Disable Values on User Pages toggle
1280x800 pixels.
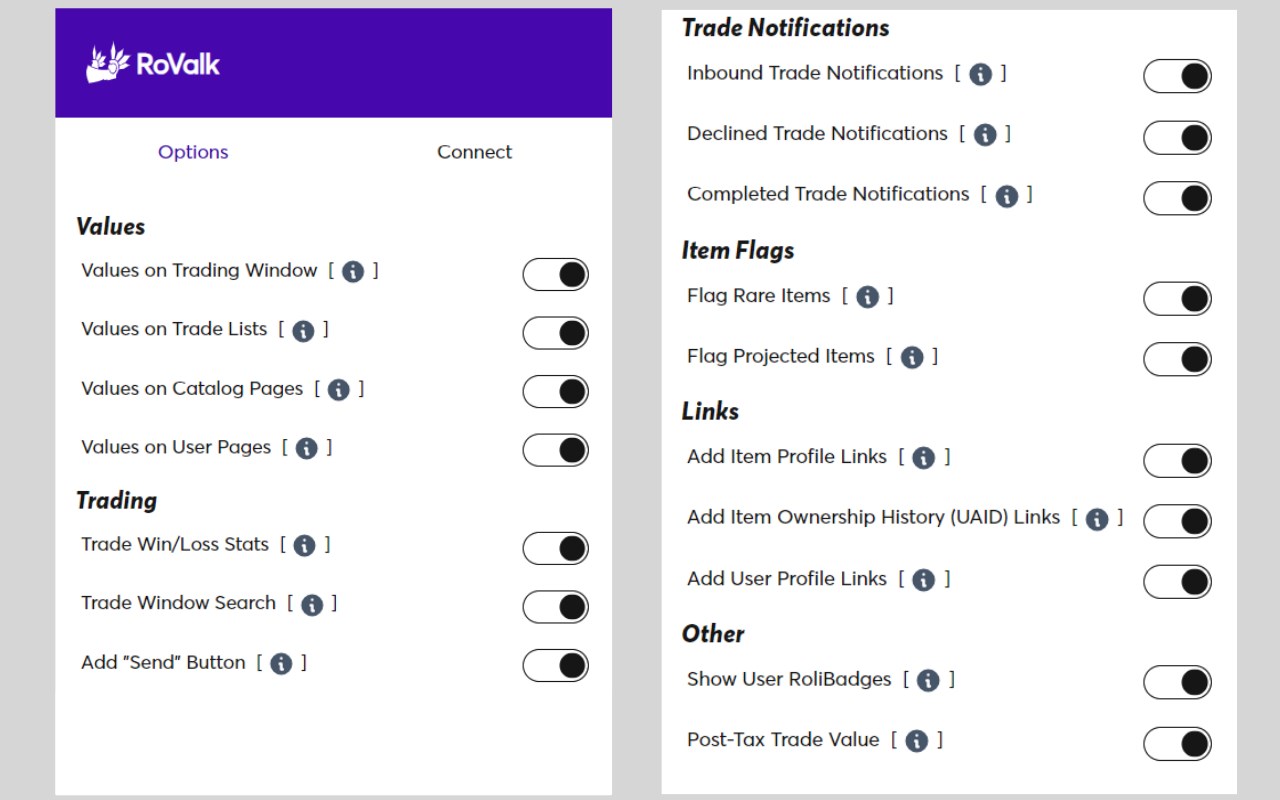click(556, 450)
